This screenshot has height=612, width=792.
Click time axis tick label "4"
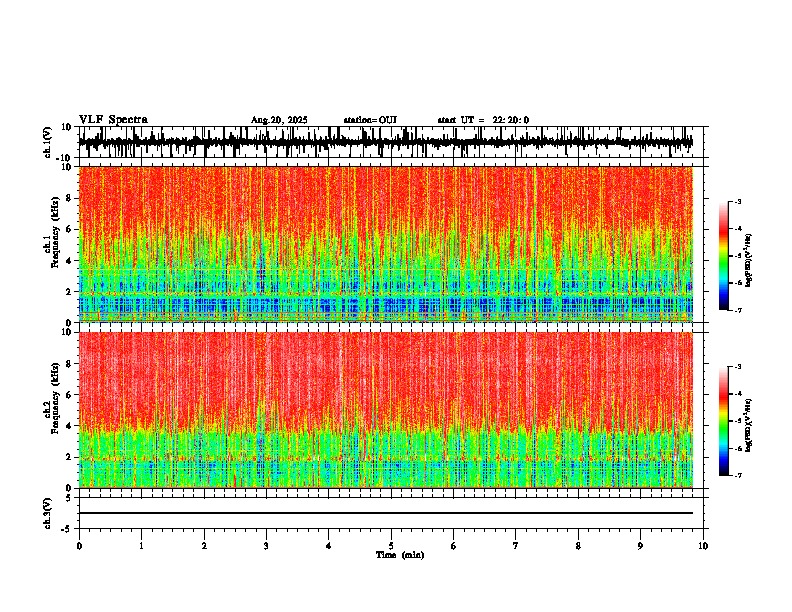tap(328, 546)
